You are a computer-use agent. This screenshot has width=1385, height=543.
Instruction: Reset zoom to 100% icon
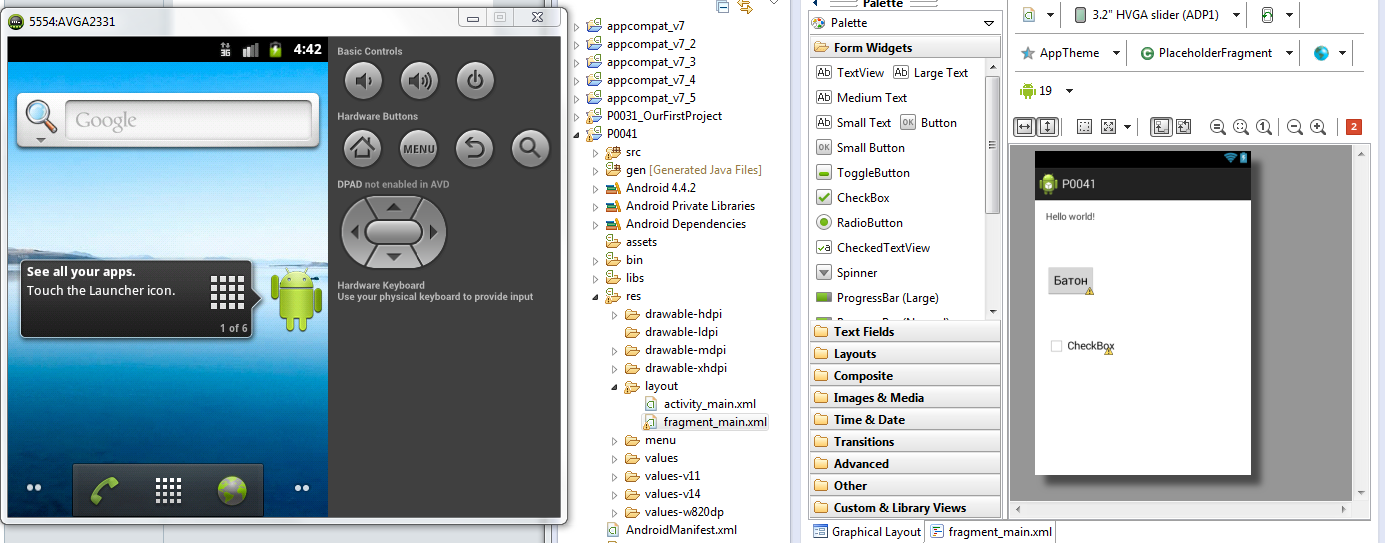(x=1264, y=127)
